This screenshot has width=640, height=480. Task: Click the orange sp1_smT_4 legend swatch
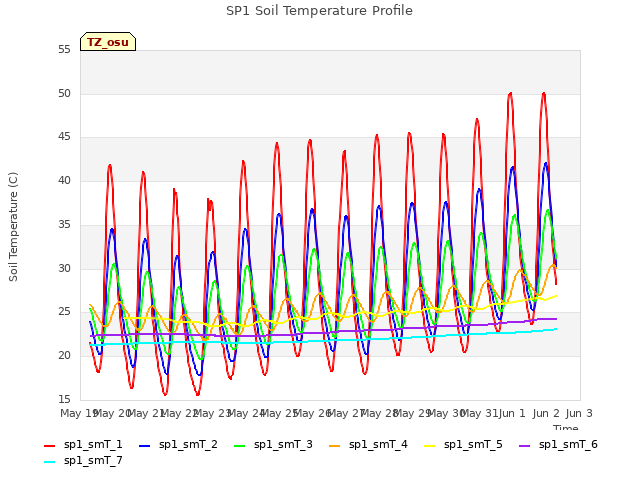(x=334, y=446)
